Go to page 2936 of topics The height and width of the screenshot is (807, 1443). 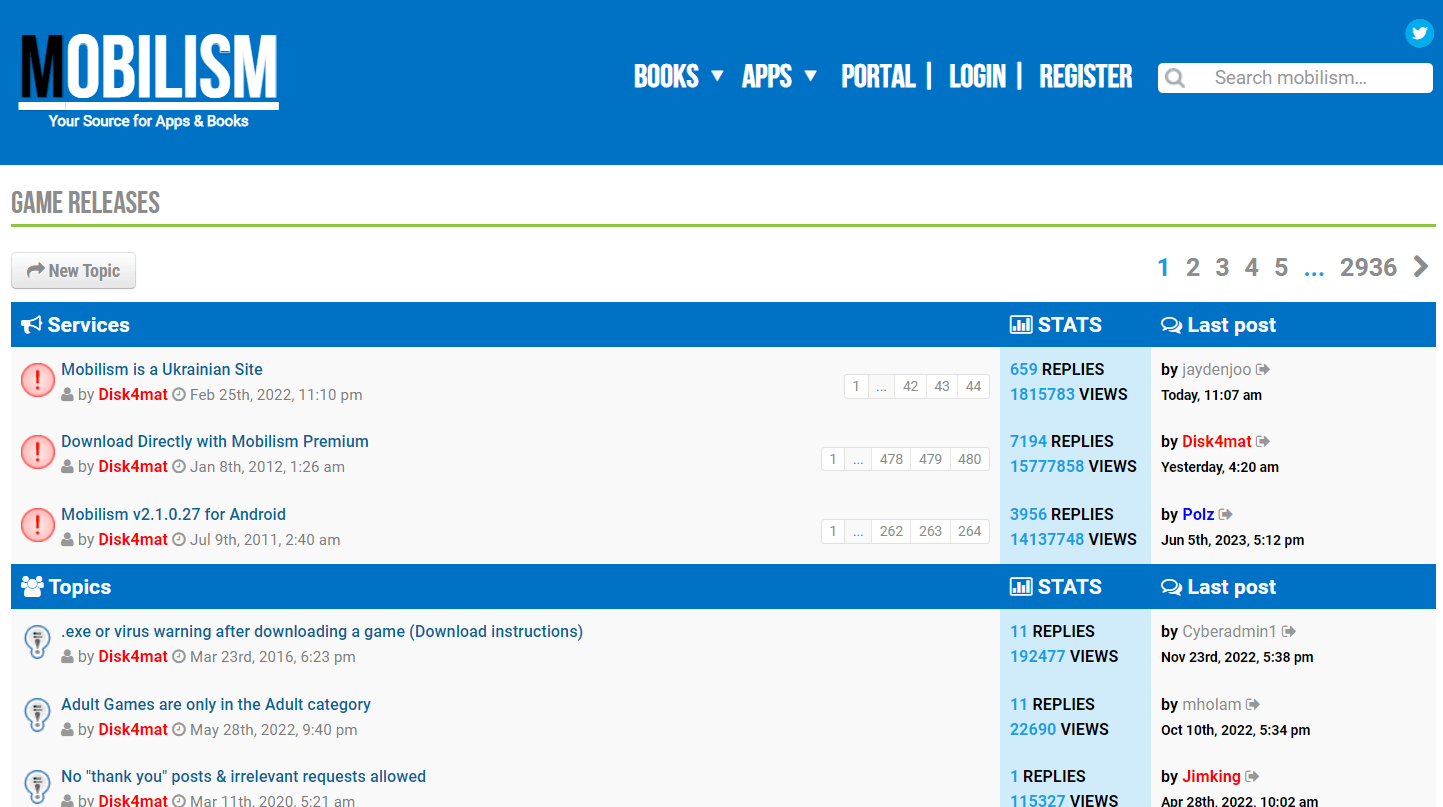(x=1368, y=267)
